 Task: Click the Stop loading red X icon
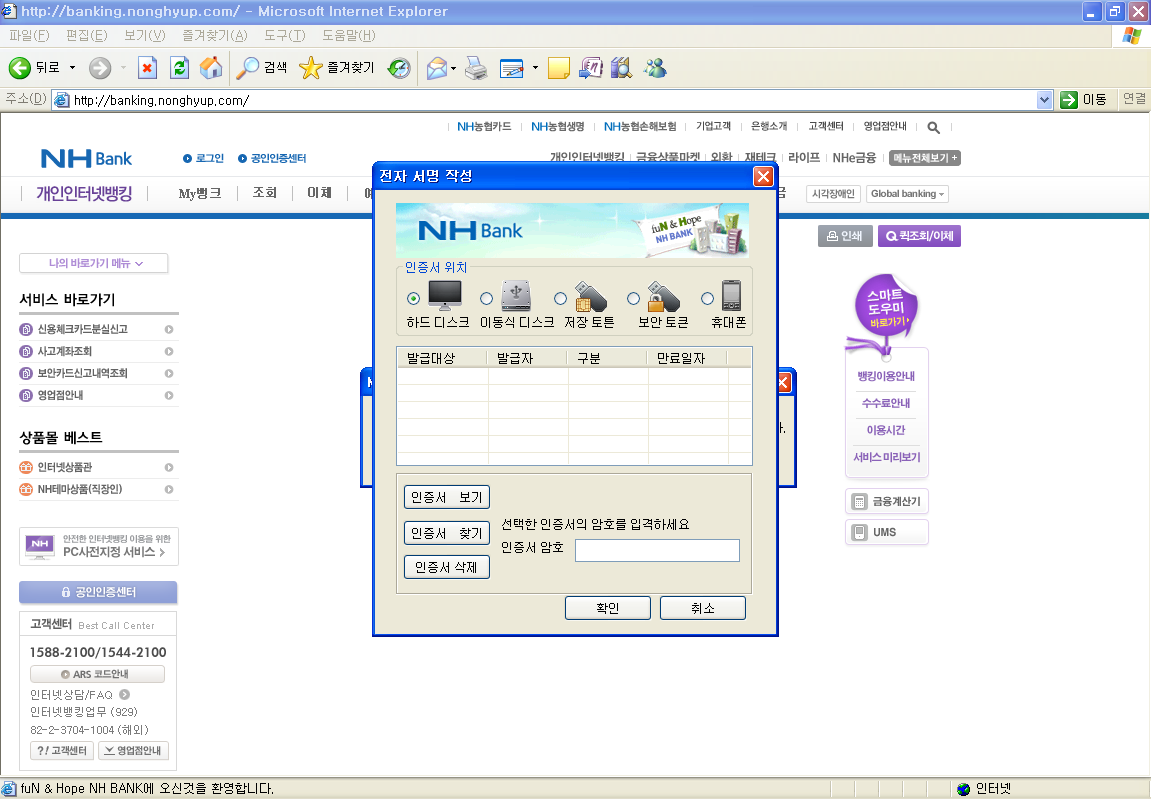pyautogui.click(x=148, y=68)
